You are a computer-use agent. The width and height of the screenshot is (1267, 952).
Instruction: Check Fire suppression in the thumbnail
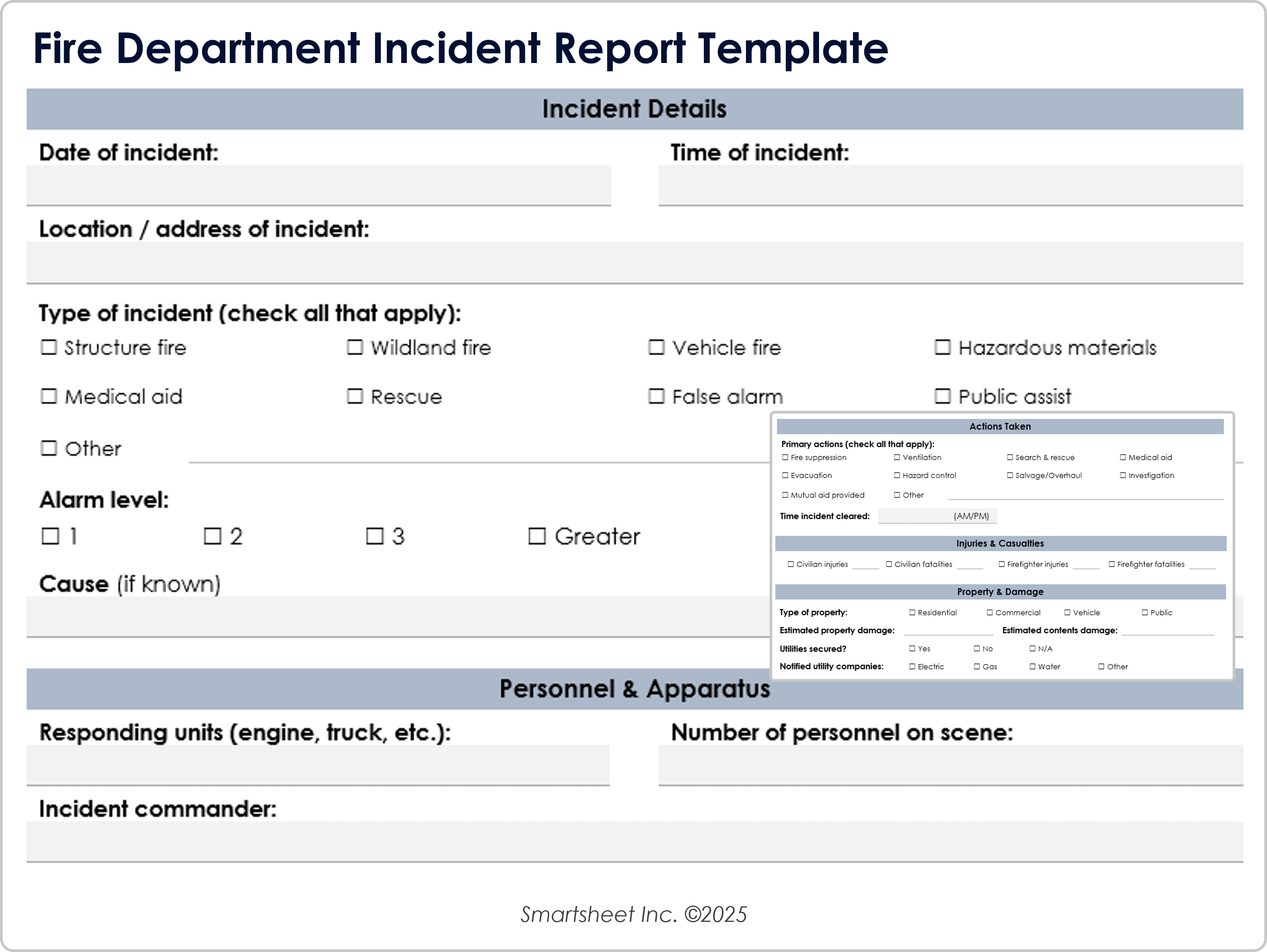click(x=785, y=457)
